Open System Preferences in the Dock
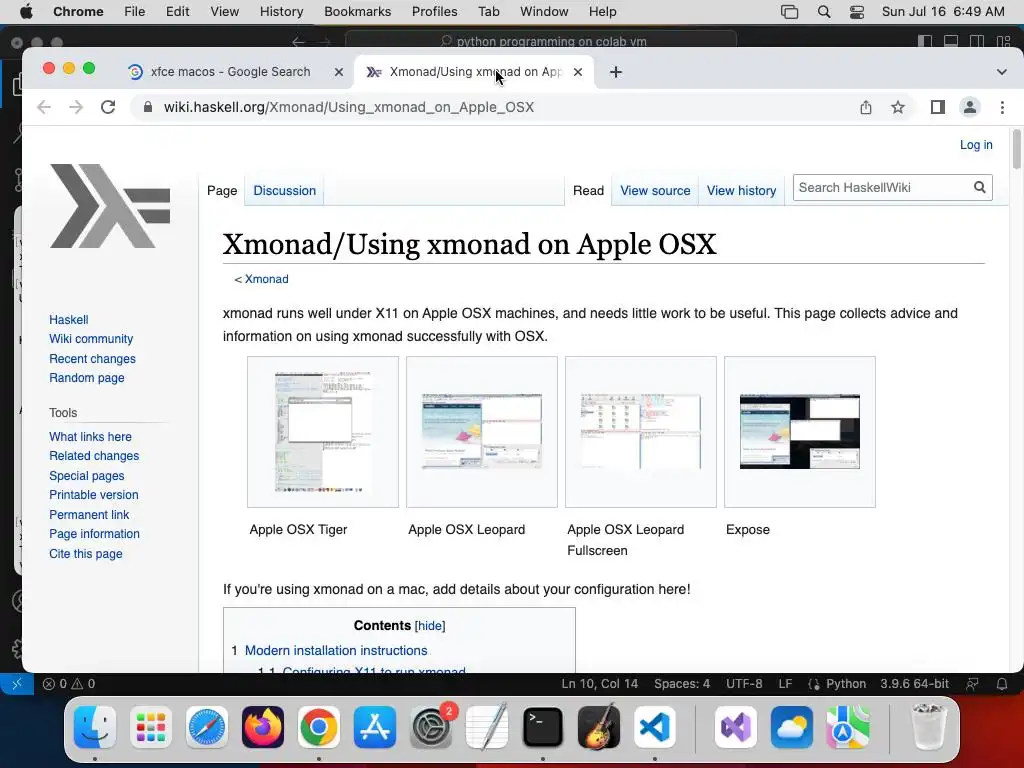The width and height of the screenshot is (1024, 768). coord(431,727)
